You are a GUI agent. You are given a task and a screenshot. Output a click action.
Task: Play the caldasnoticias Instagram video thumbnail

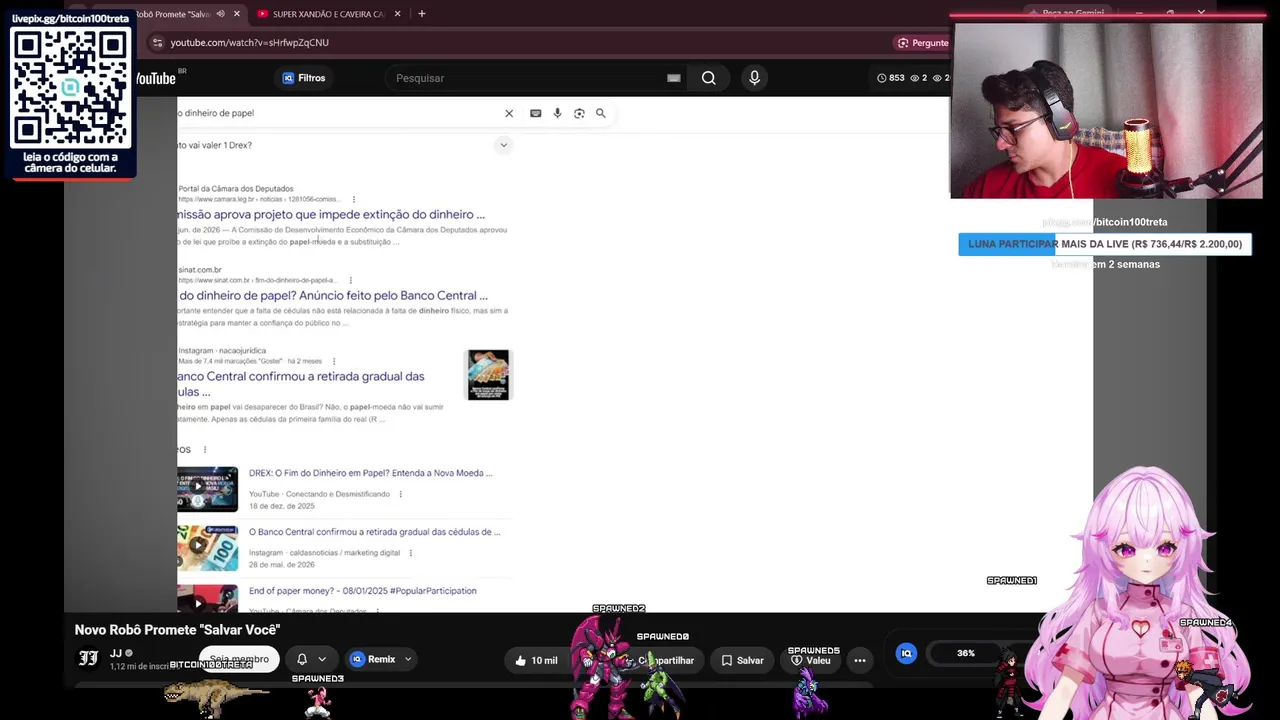pyautogui.click(x=208, y=548)
